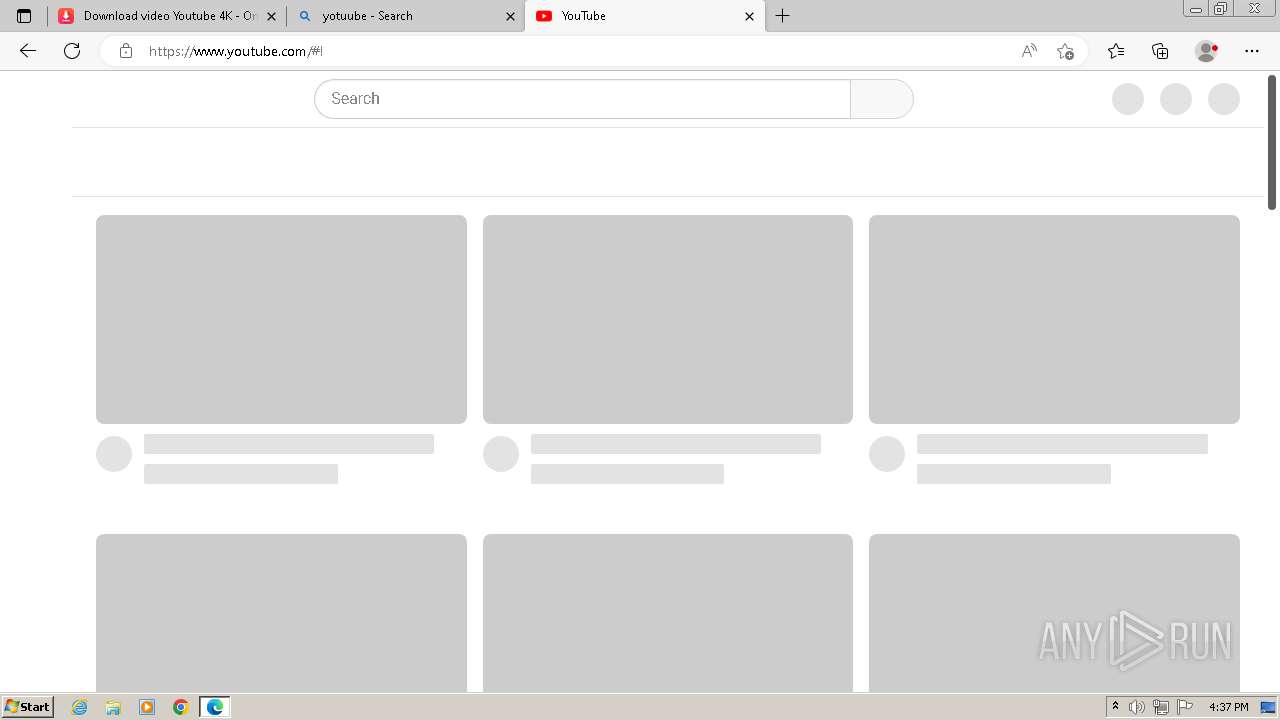Click the page vertical scrollbar thumb
Image resolution: width=1280 pixels, height=720 pixels.
[x=1272, y=142]
